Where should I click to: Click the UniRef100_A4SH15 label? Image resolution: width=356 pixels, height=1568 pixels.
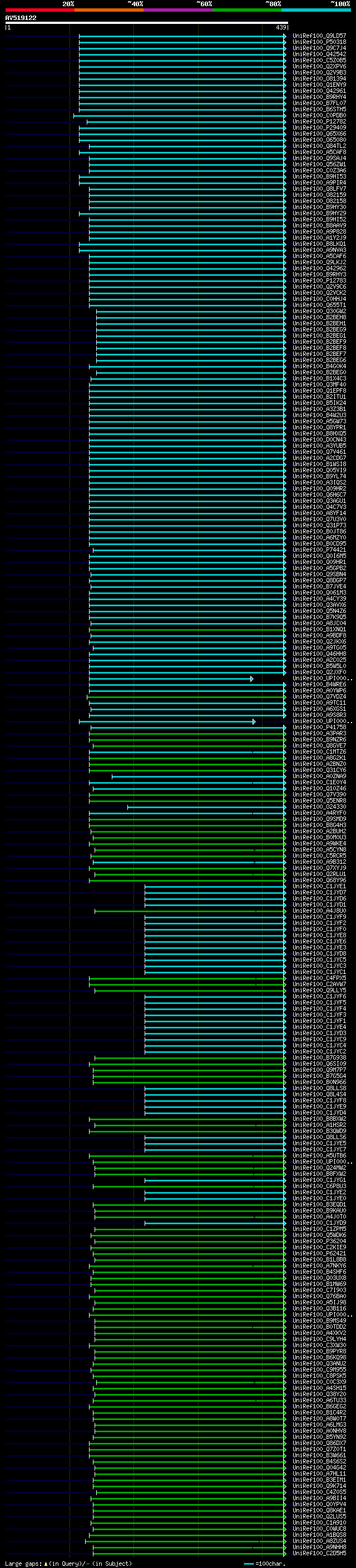(319, 1388)
